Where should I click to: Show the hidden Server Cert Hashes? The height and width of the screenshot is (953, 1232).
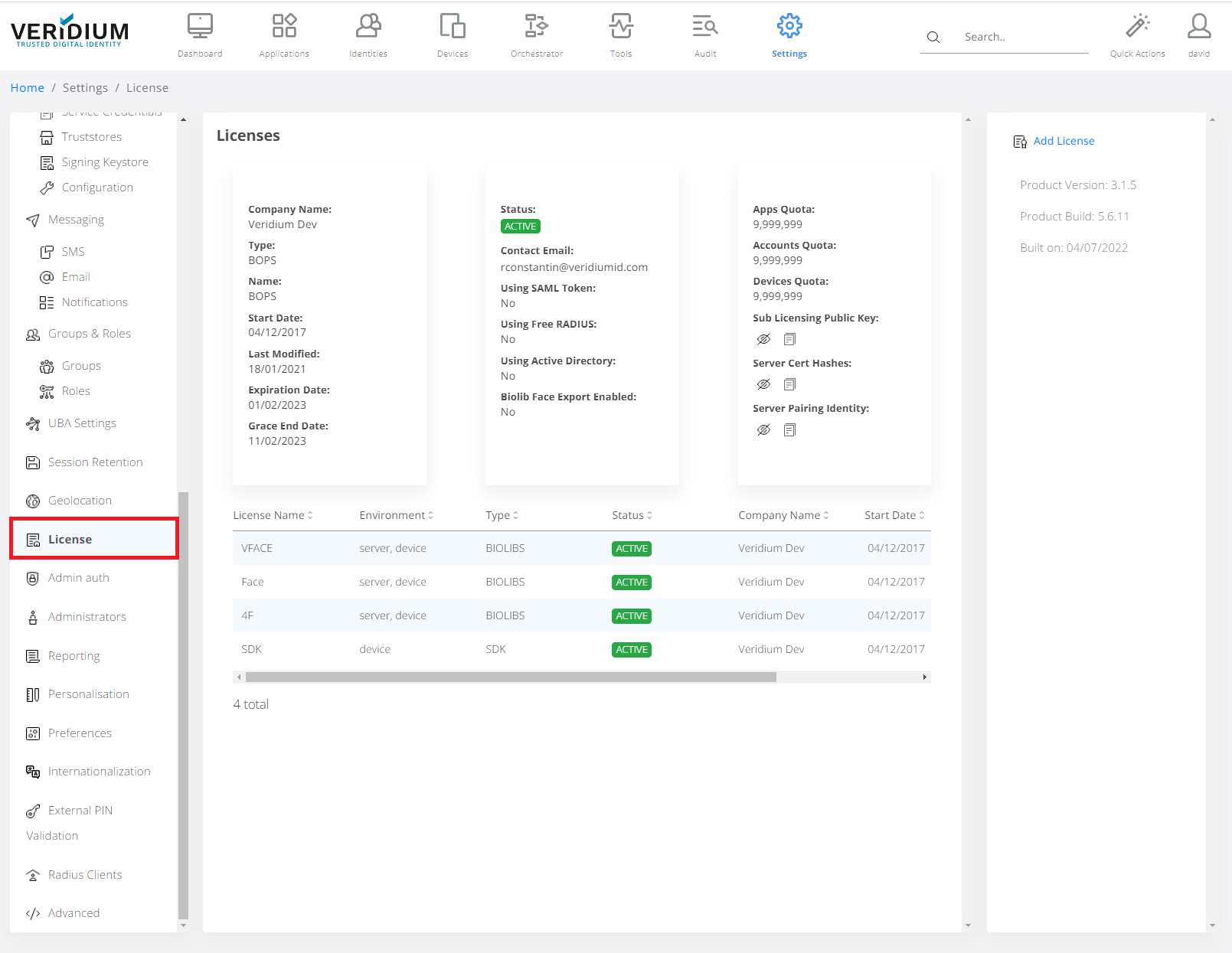coord(763,384)
